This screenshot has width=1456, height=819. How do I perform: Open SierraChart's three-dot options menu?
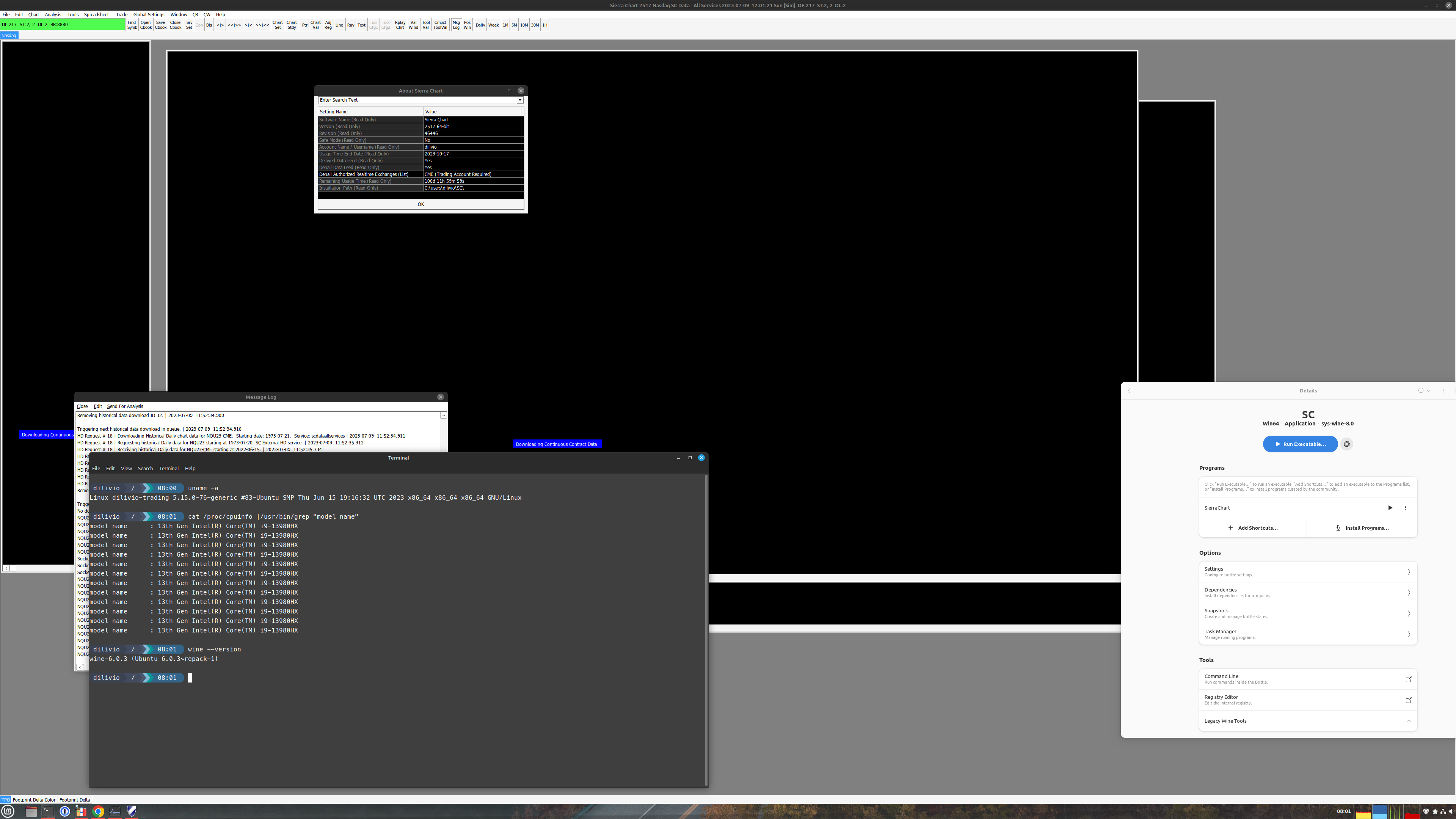[x=1405, y=508]
